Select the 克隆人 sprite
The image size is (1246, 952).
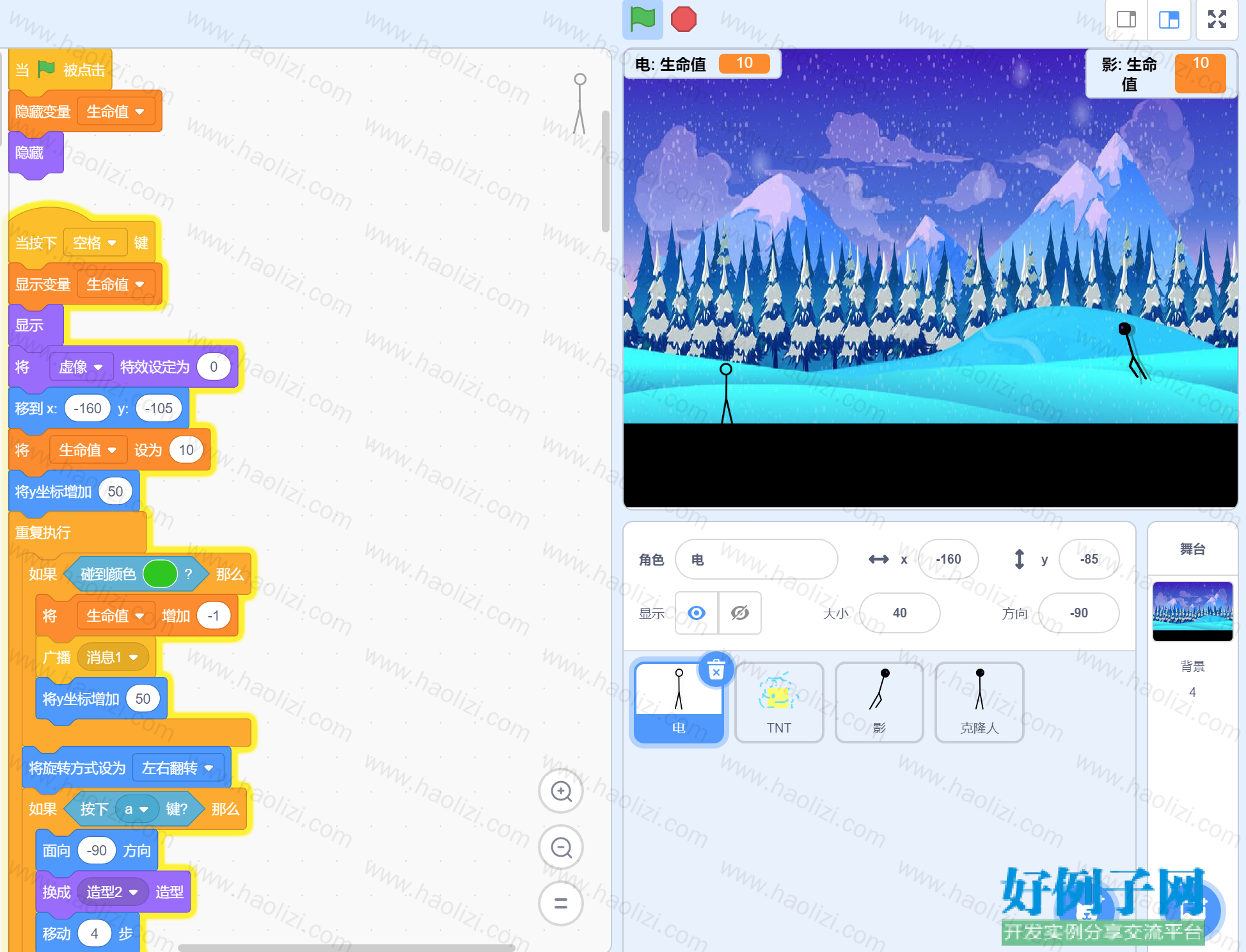(979, 702)
